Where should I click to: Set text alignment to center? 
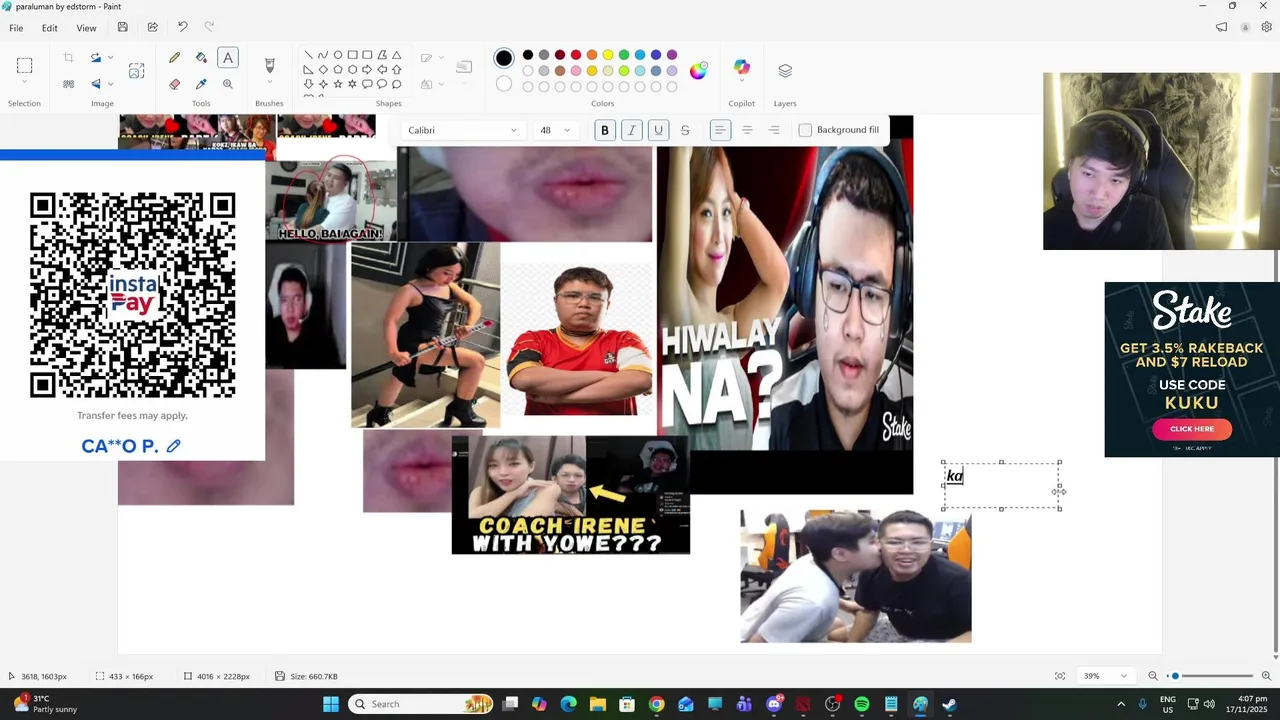click(747, 130)
